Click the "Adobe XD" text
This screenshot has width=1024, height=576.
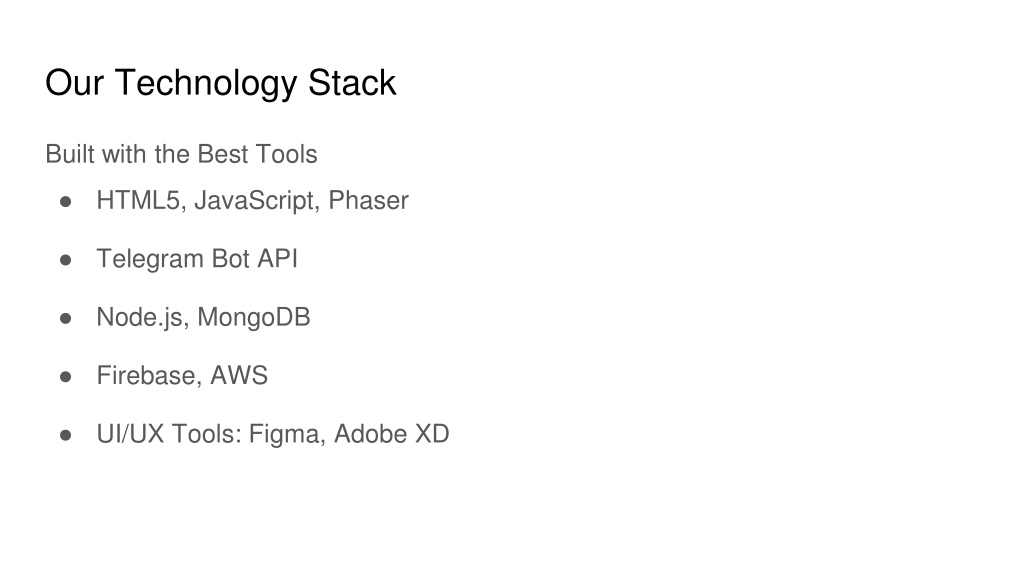pos(392,434)
